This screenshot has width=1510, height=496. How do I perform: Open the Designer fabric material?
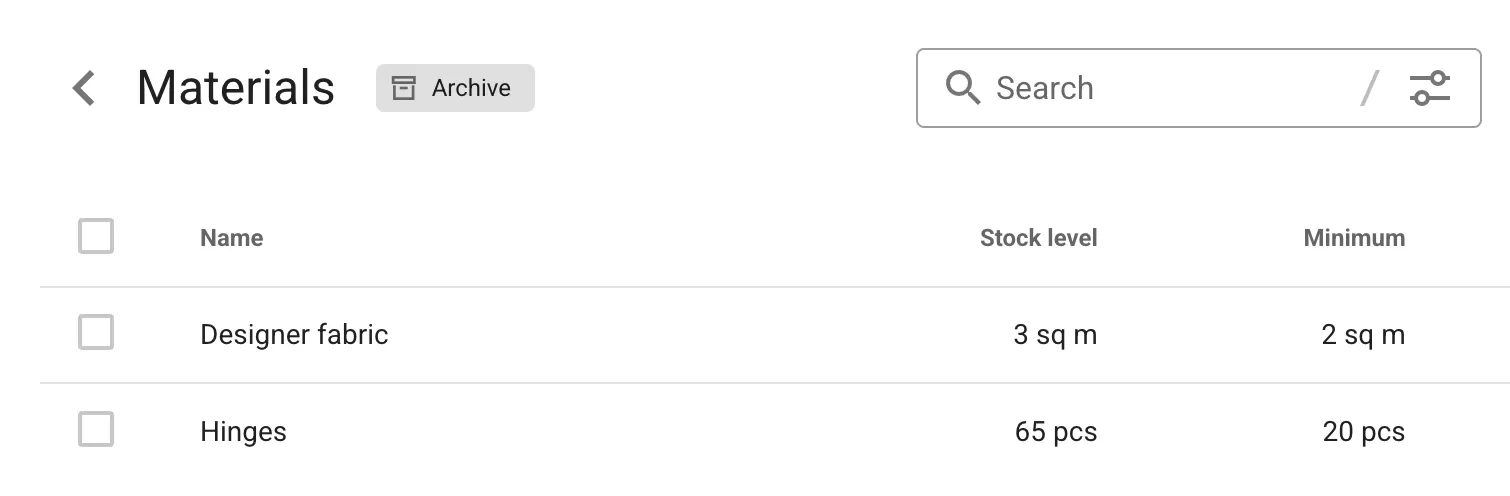pyautogui.click(x=294, y=334)
